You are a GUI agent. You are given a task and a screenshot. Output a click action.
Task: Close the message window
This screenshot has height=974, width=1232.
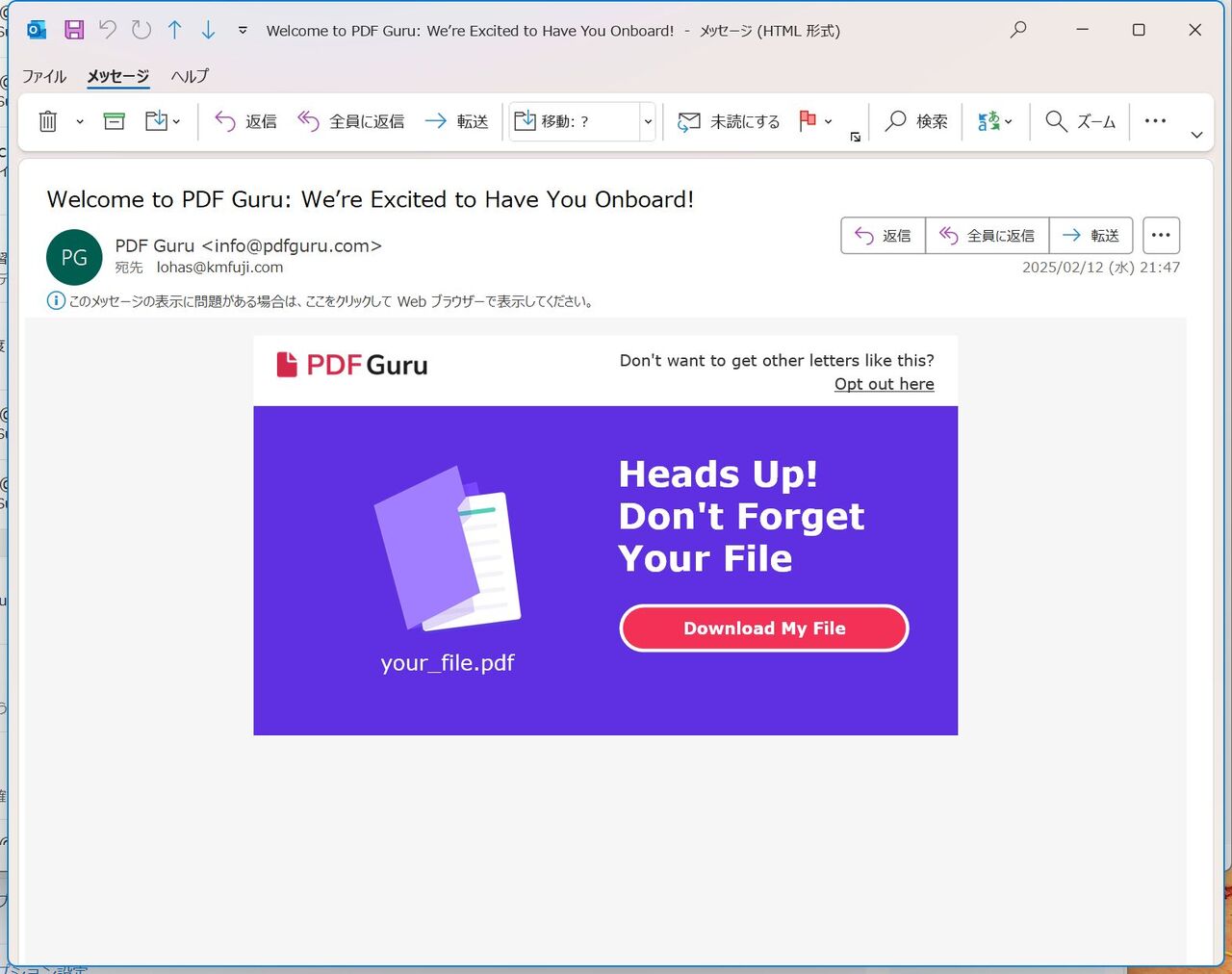(1195, 30)
